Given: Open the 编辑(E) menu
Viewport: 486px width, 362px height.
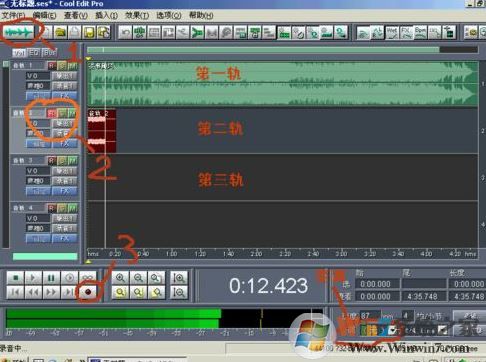Looking at the screenshot, I should (x=44, y=15).
